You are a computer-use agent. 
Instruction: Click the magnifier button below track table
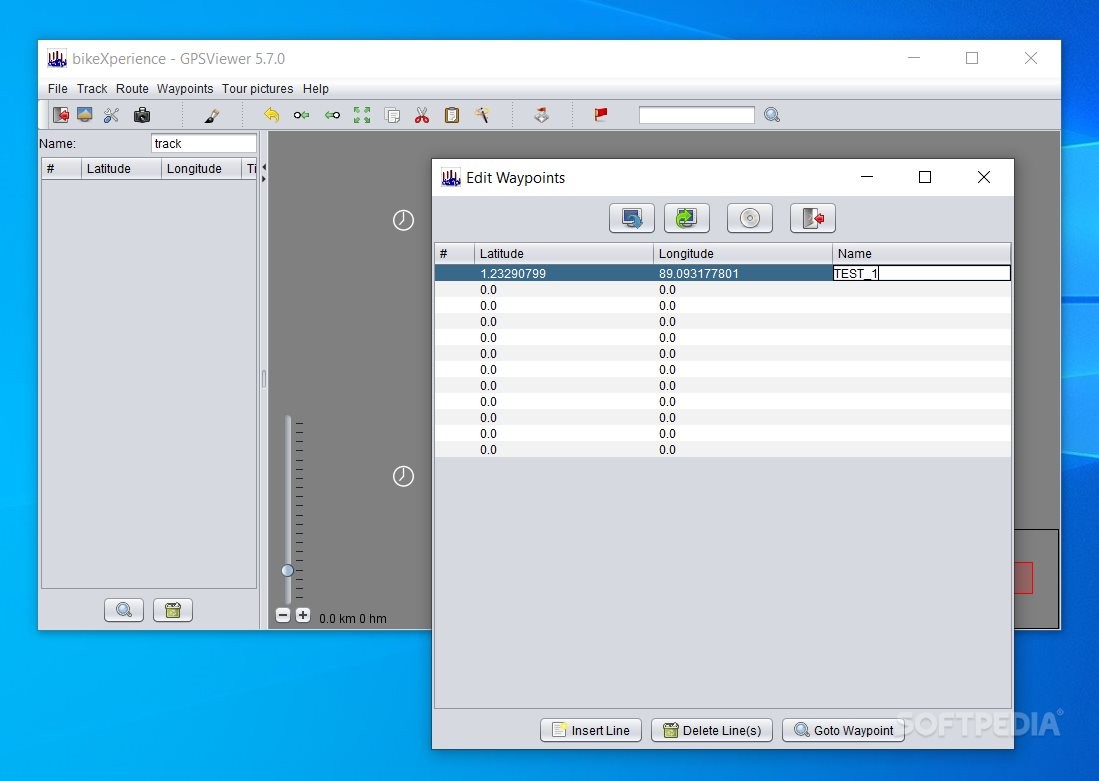(x=124, y=610)
